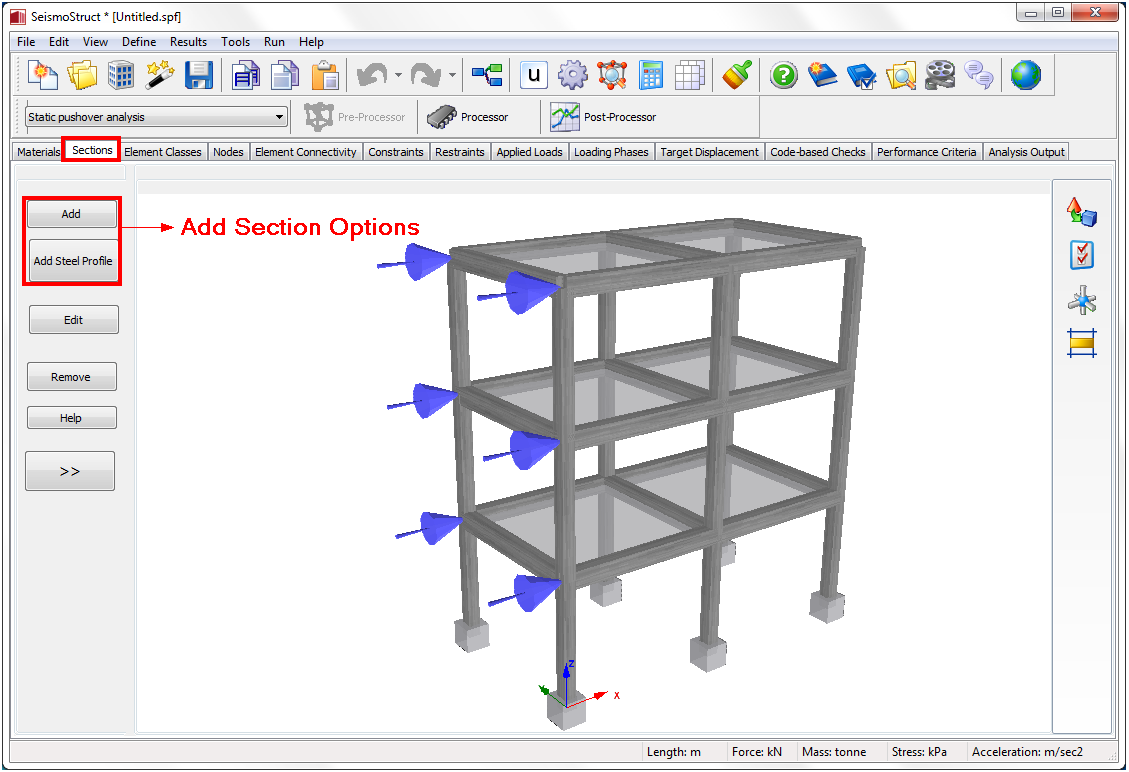The height and width of the screenshot is (772, 1129).
Task: Expand the undo arrow dropdown
Action: [398, 75]
